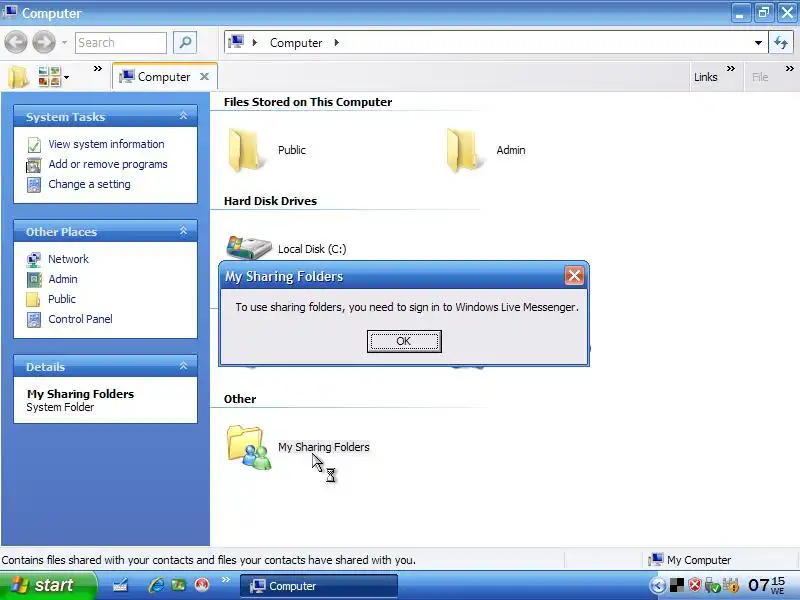The width and height of the screenshot is (800, 600).
Task: Click the Back navigation arrow
Action: point(16,42)
